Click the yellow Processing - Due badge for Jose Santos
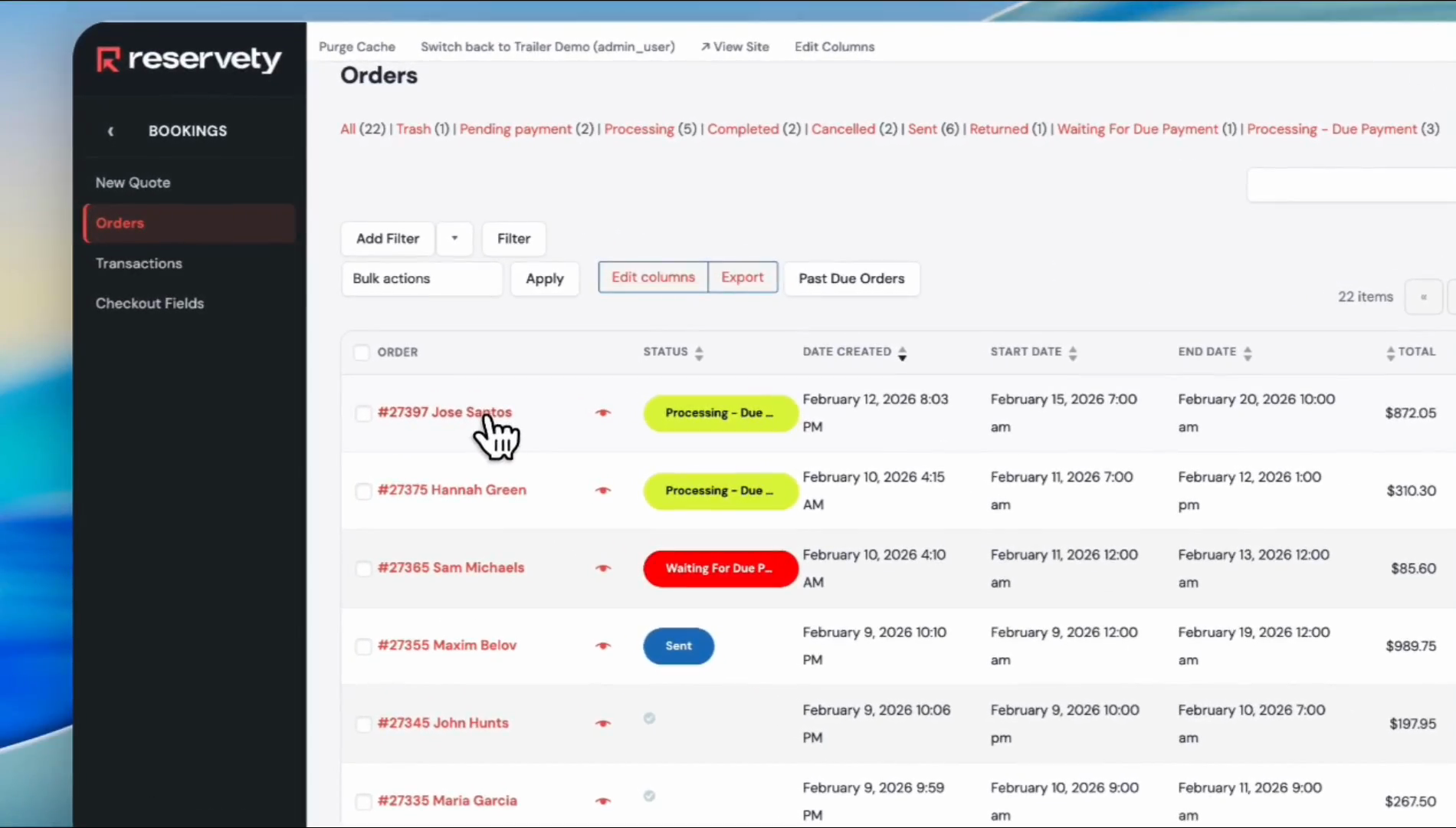The image size is (1456, 828). click(720, 413)
